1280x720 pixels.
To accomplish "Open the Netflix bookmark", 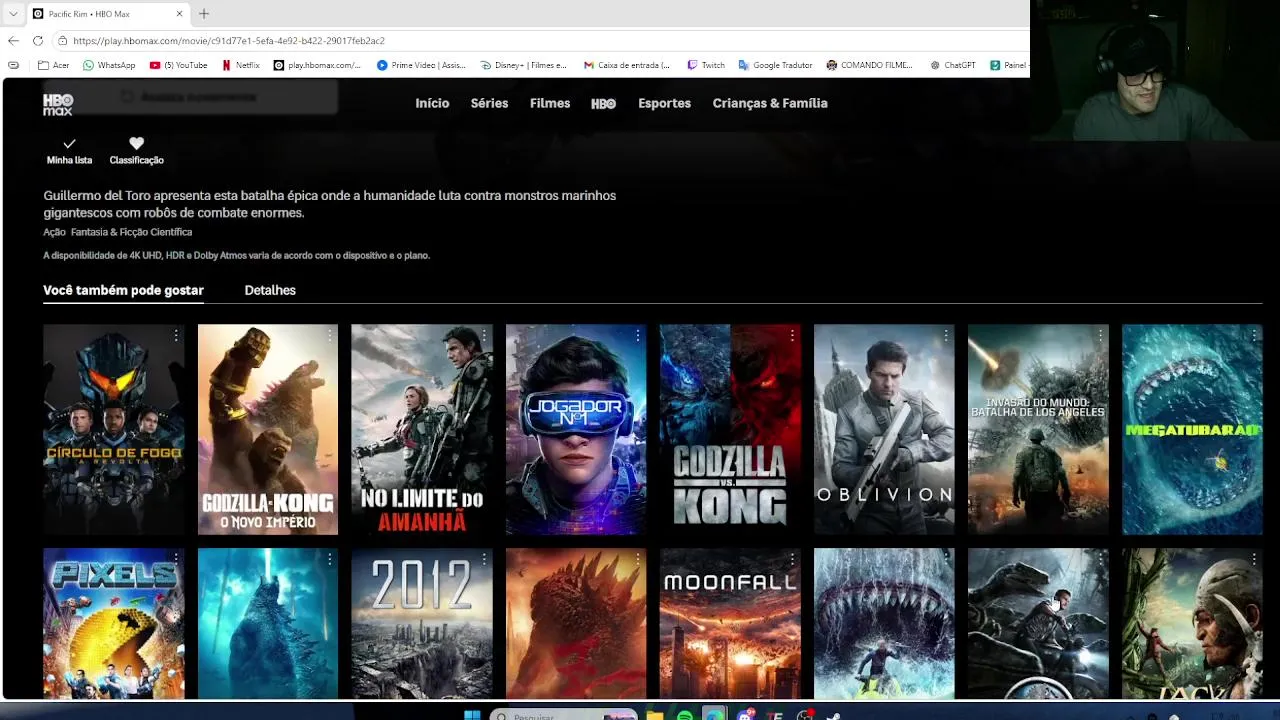I will (x=240, y=65).
